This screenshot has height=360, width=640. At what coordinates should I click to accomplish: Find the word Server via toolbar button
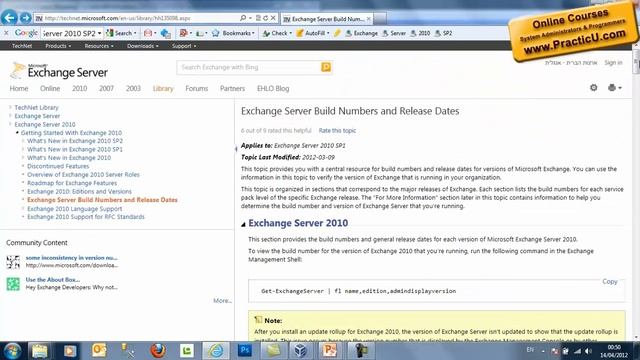tap(394, 33)
